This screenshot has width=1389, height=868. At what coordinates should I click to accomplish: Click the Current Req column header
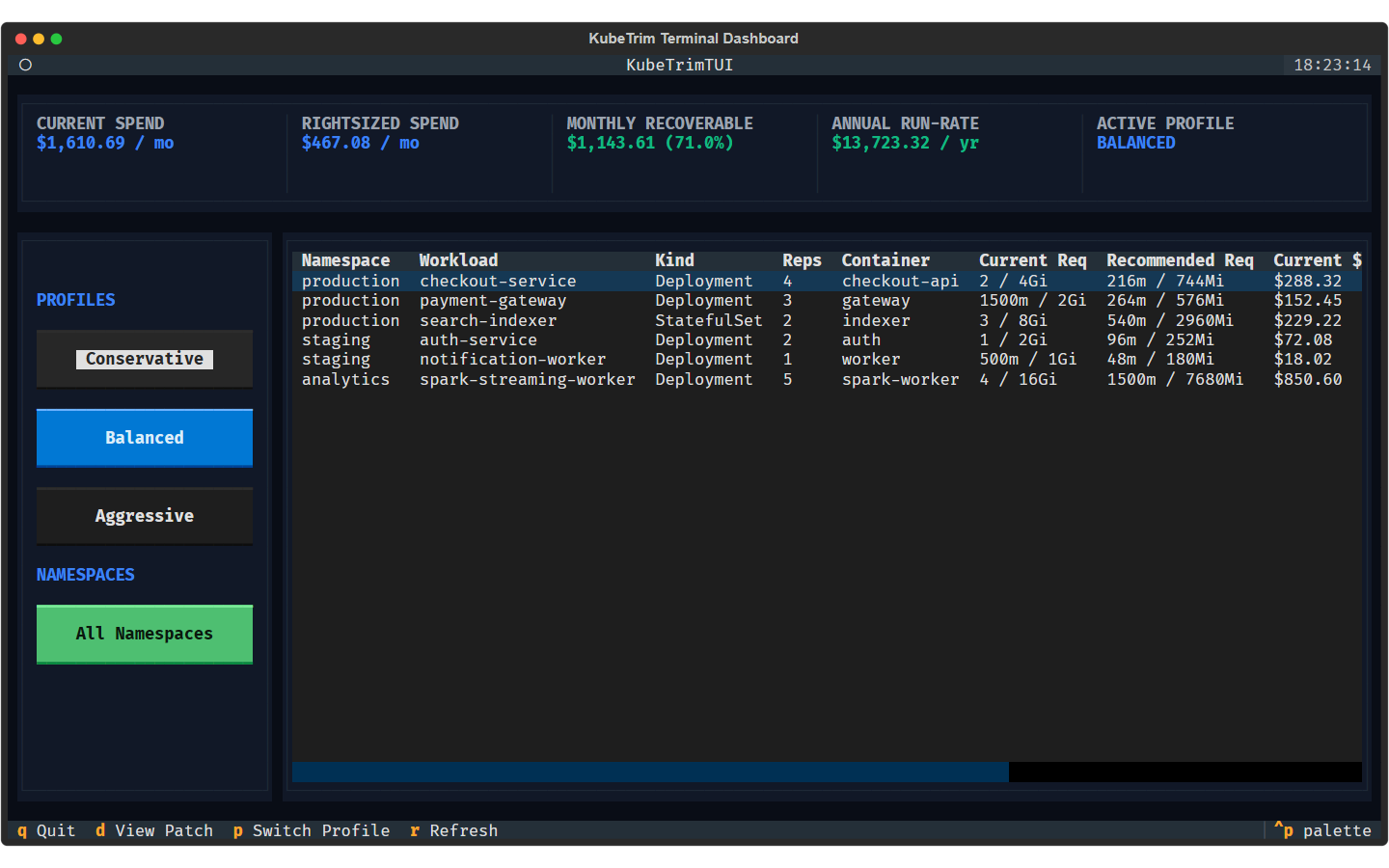point(1033,260)
